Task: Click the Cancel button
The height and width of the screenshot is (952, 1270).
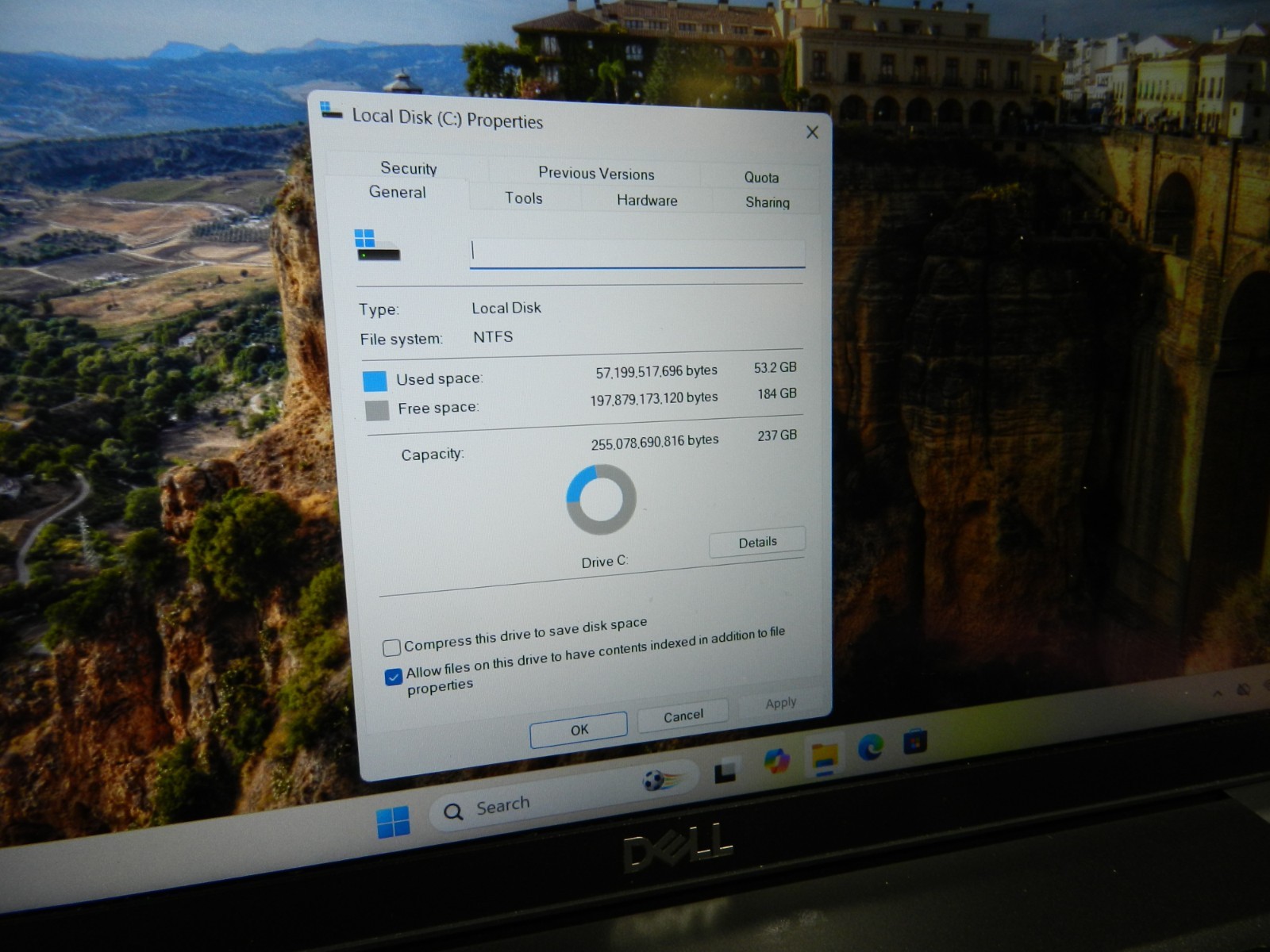Action: click(x=683, y=716)
